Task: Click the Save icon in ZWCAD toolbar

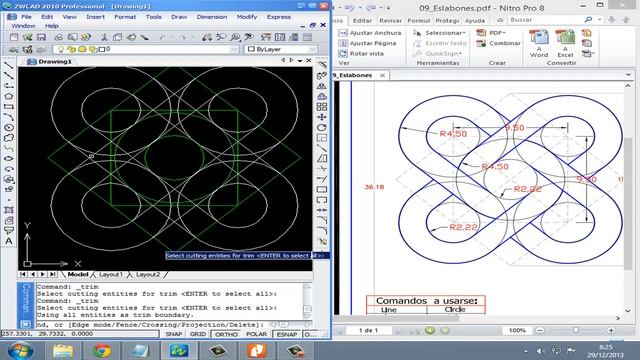Action: [41, 37]
